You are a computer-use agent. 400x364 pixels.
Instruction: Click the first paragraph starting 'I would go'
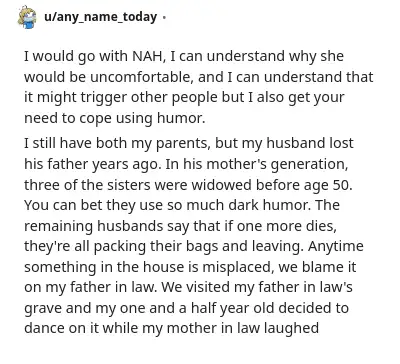pyautogui.click(x=199, y=87)
